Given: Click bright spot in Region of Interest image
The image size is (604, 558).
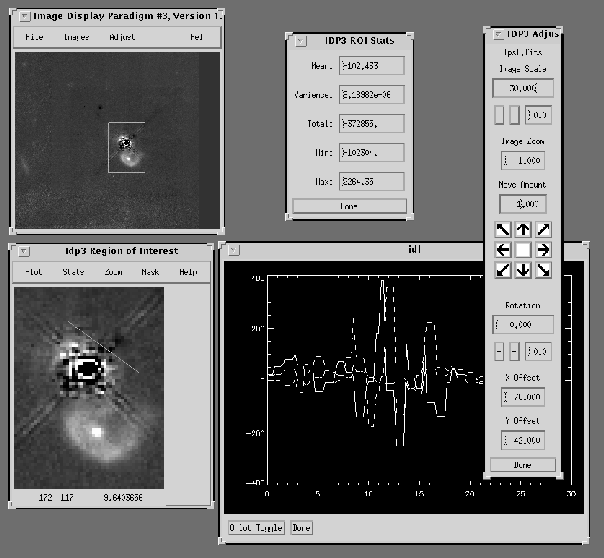Looking at the screenshot, I should click(97, 432).
